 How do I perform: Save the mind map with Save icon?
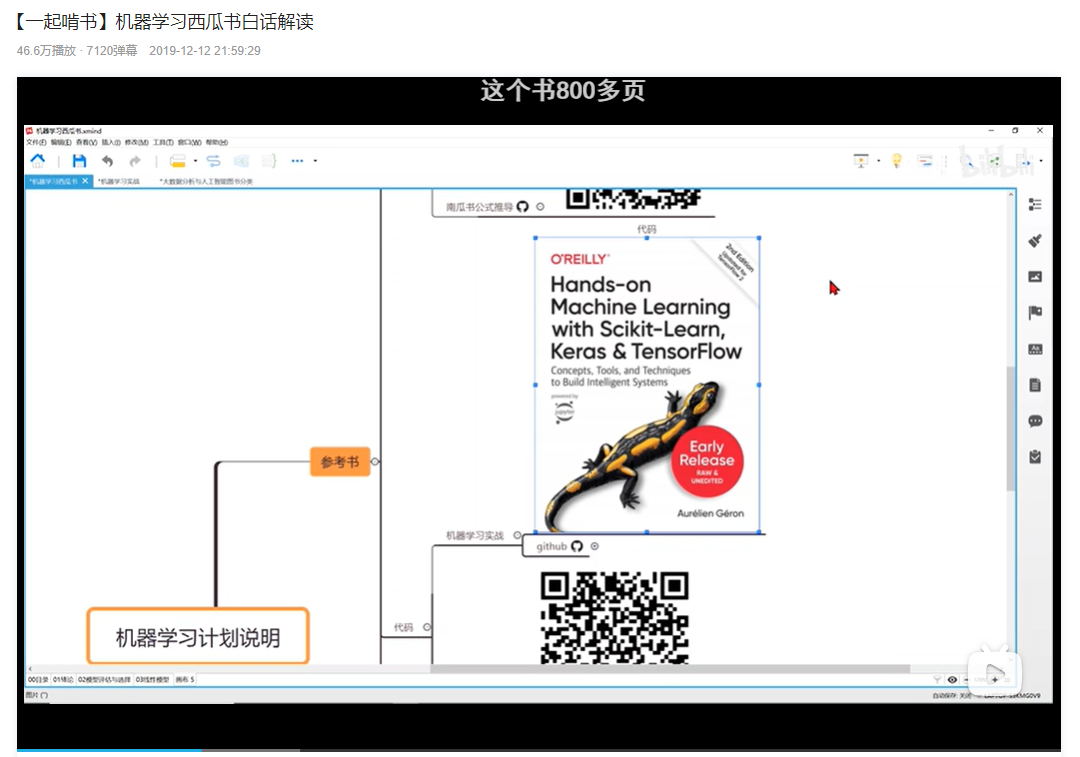79,161
